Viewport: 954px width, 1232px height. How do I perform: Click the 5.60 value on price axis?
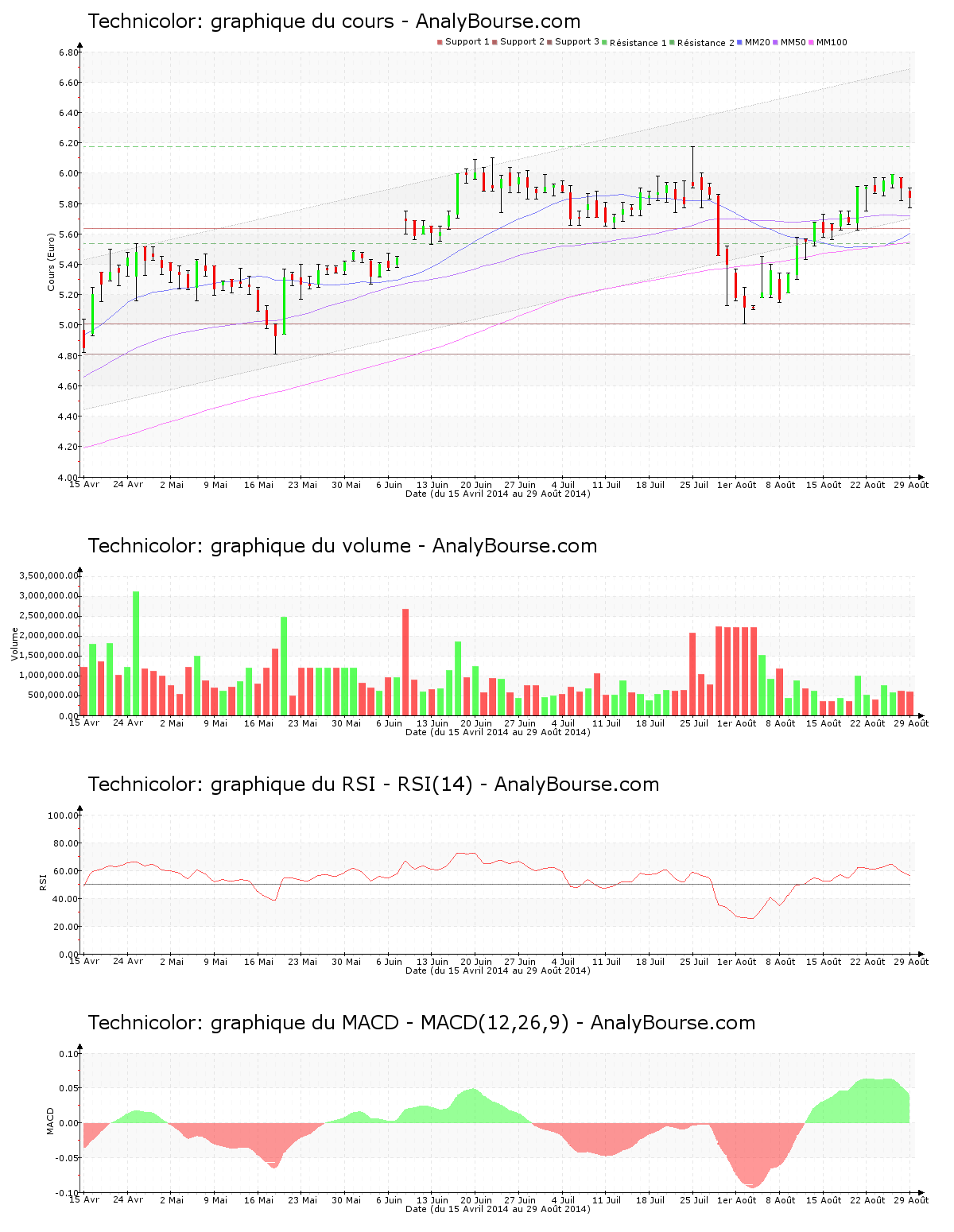69,234
